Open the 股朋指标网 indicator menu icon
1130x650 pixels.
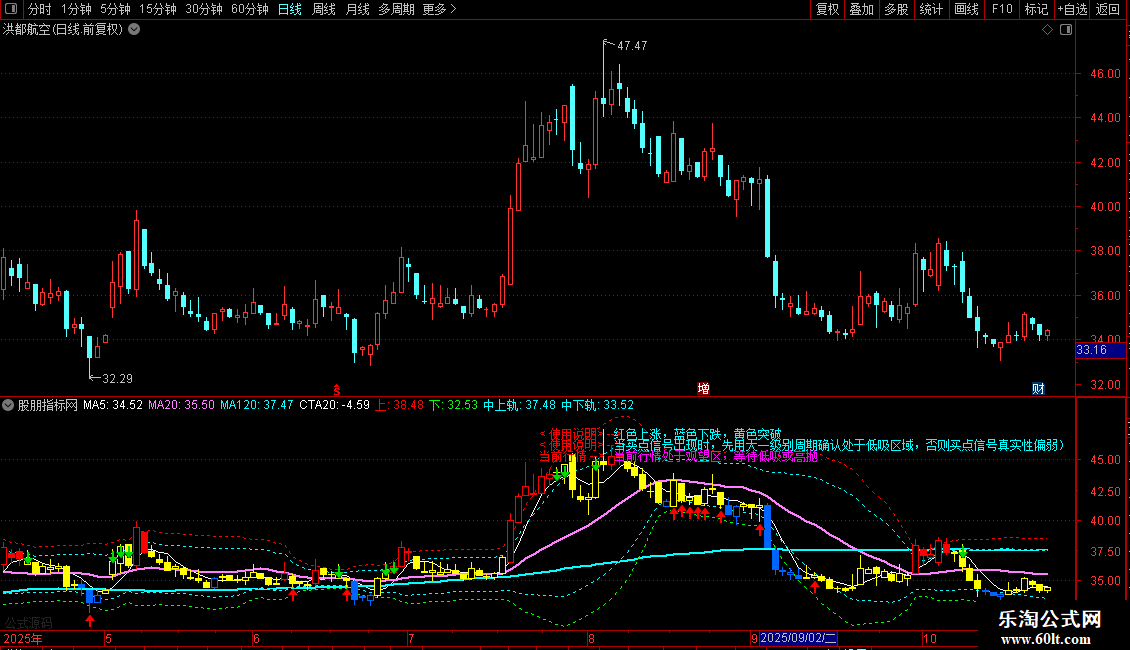tap(8, 405)
